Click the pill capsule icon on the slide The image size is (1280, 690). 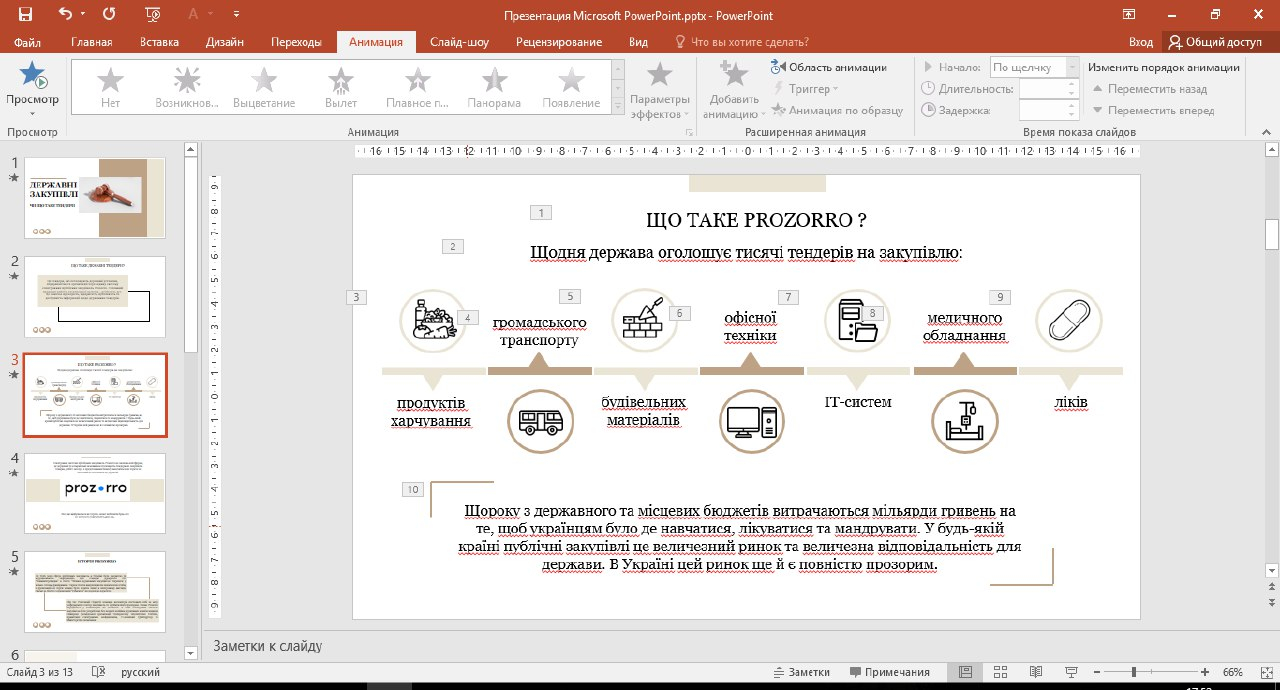1068,322
